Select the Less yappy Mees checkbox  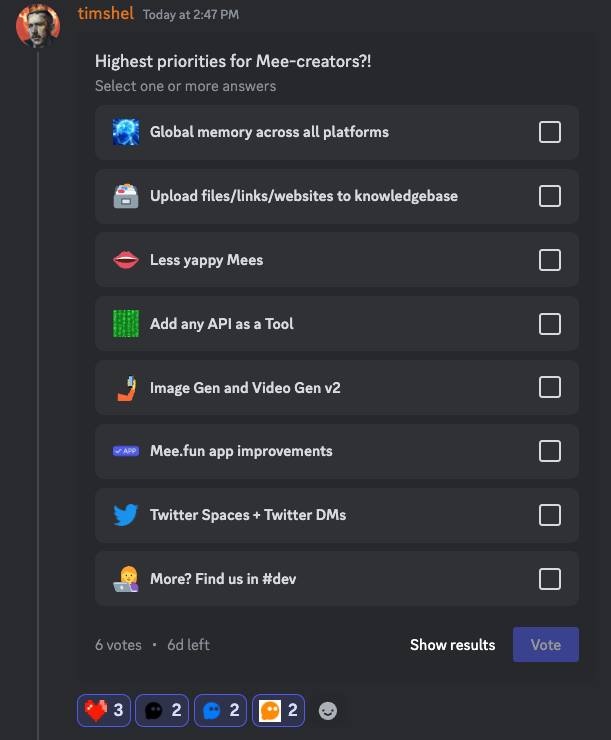550,260
